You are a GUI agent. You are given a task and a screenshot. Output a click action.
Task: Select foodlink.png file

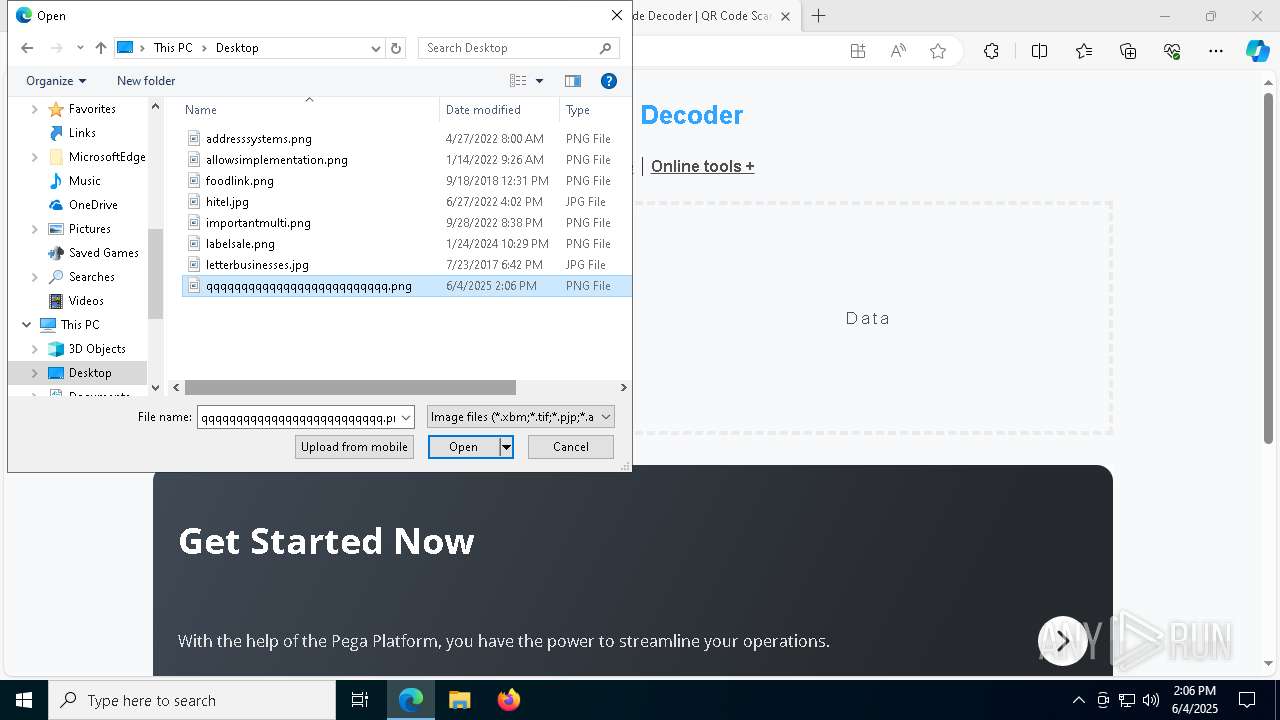(x=240, y=181)
